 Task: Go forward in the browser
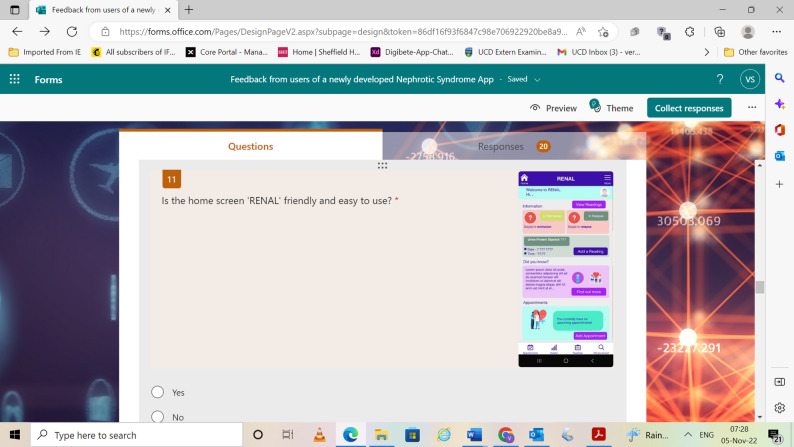coord(45,31)
